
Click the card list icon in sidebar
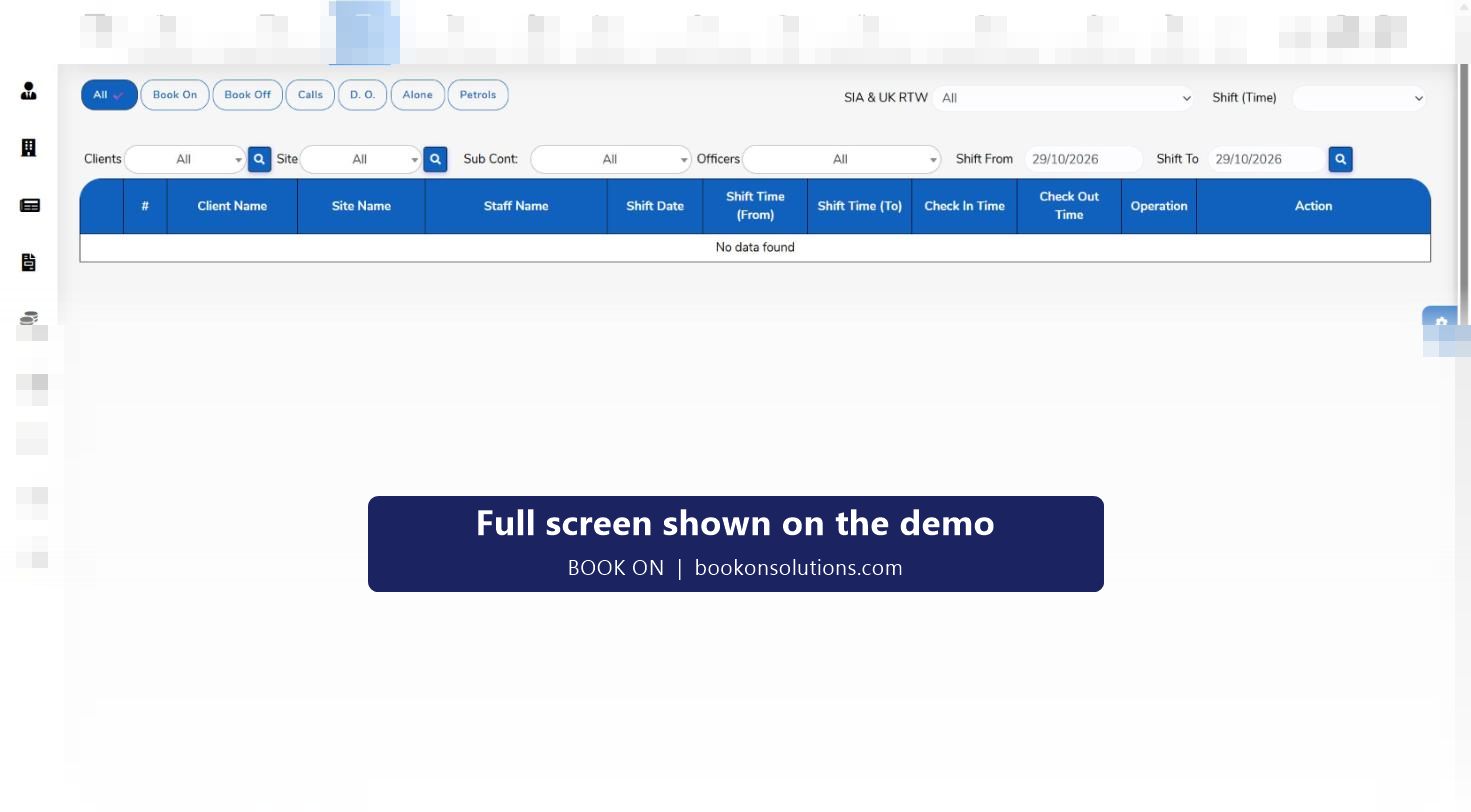[30, 205]
